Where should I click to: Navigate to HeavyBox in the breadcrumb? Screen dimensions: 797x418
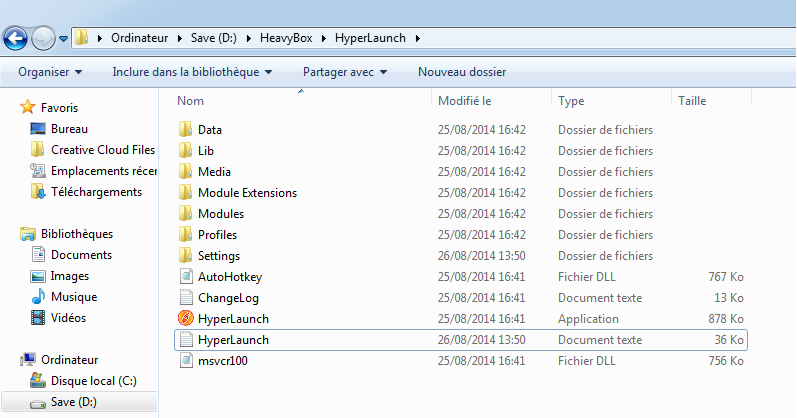point(286,38)
